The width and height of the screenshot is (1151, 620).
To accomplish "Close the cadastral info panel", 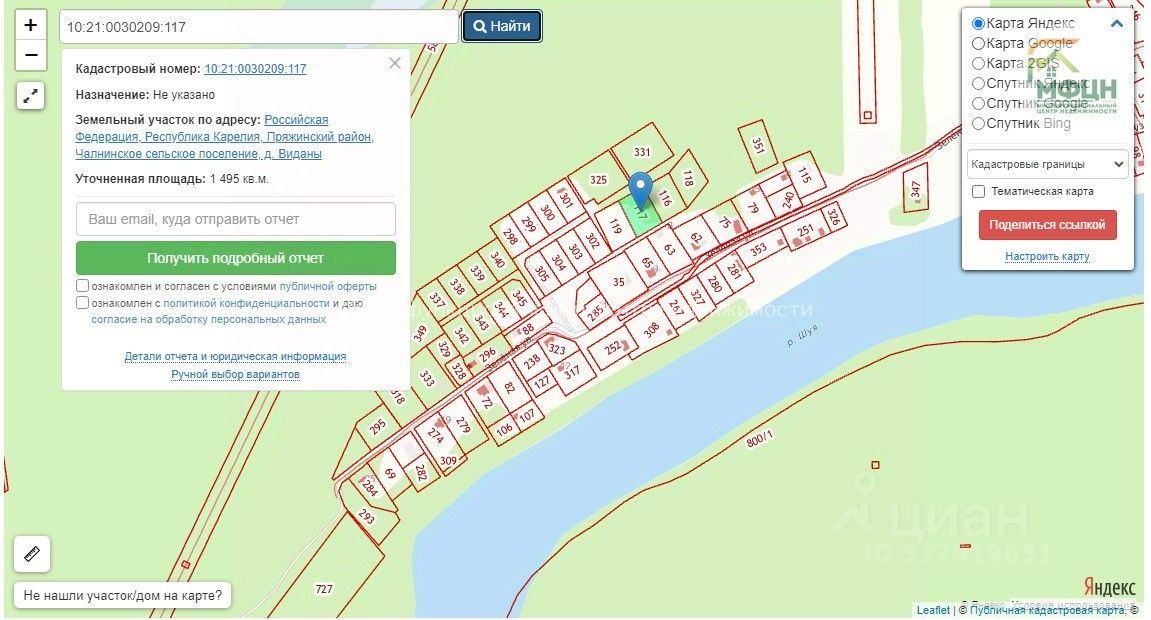I will [395, 63].
